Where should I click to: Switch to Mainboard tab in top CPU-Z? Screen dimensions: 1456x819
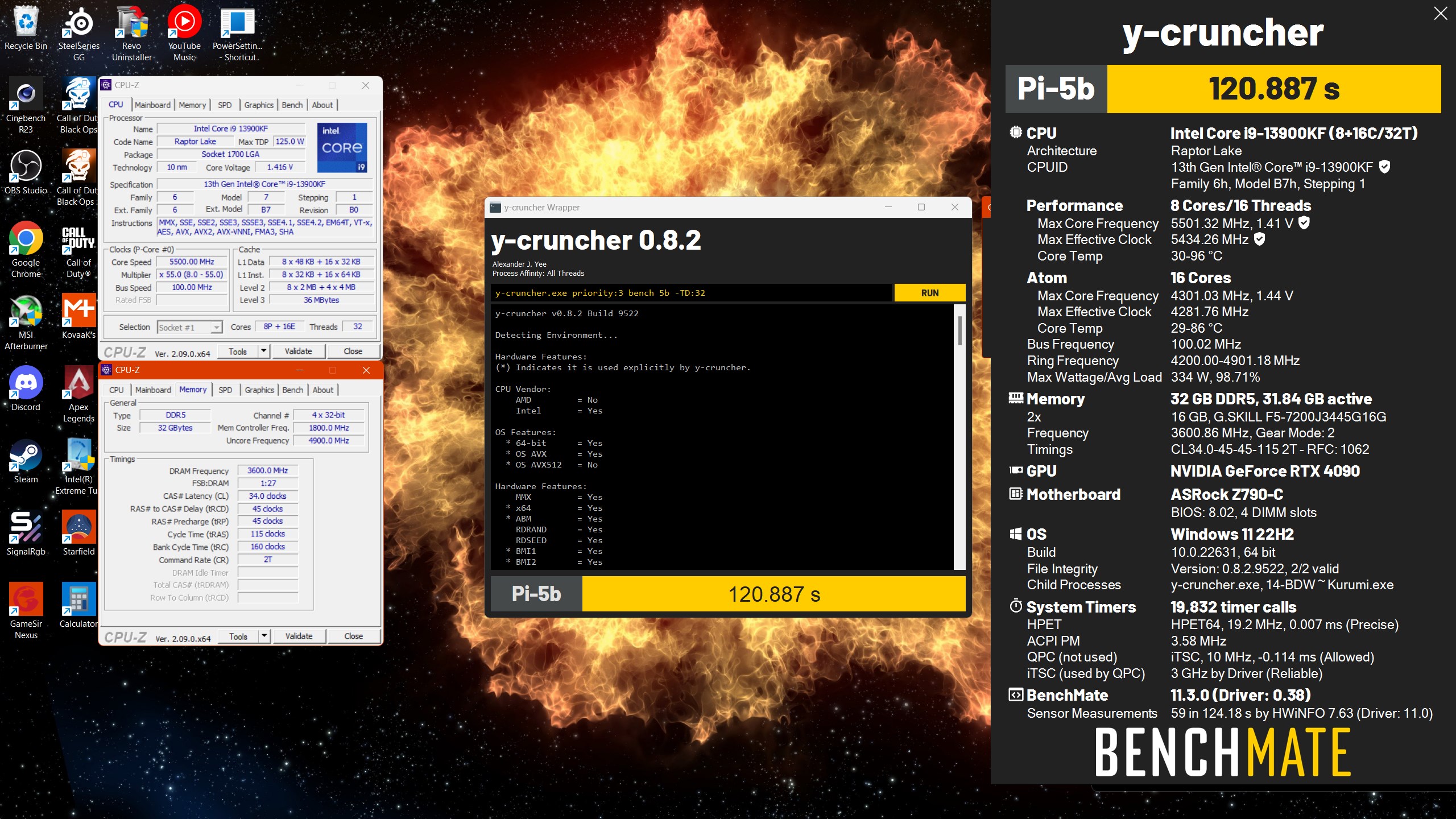click(152, 105)
